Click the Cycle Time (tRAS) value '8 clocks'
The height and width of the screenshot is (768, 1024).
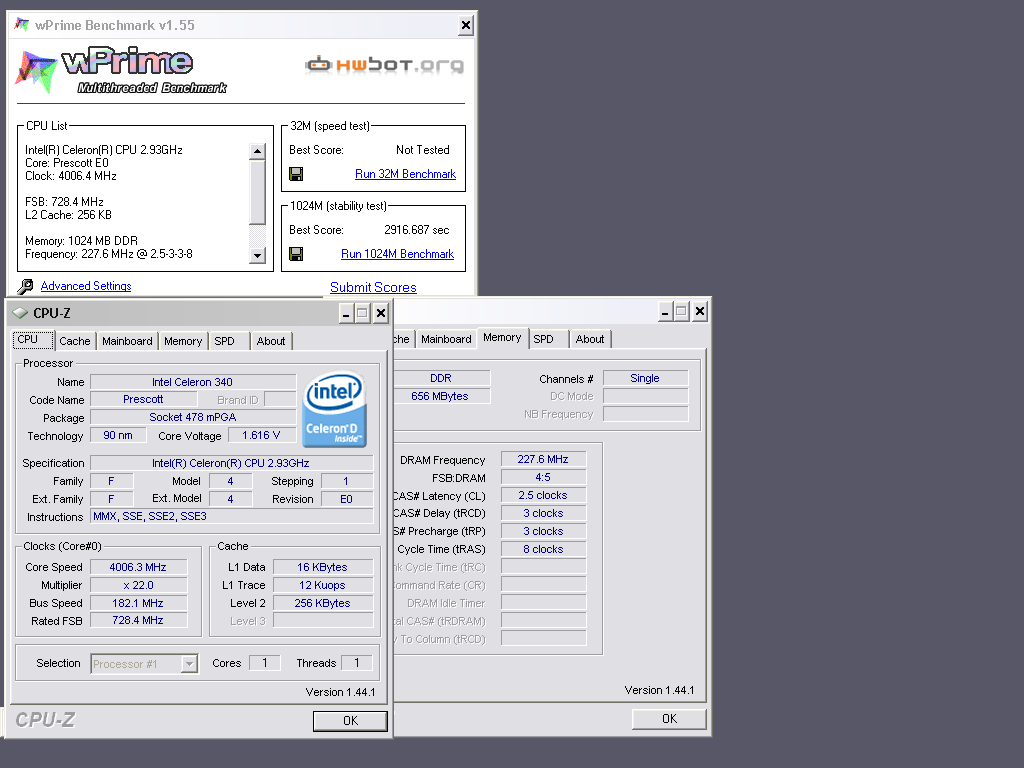(543, 549)
